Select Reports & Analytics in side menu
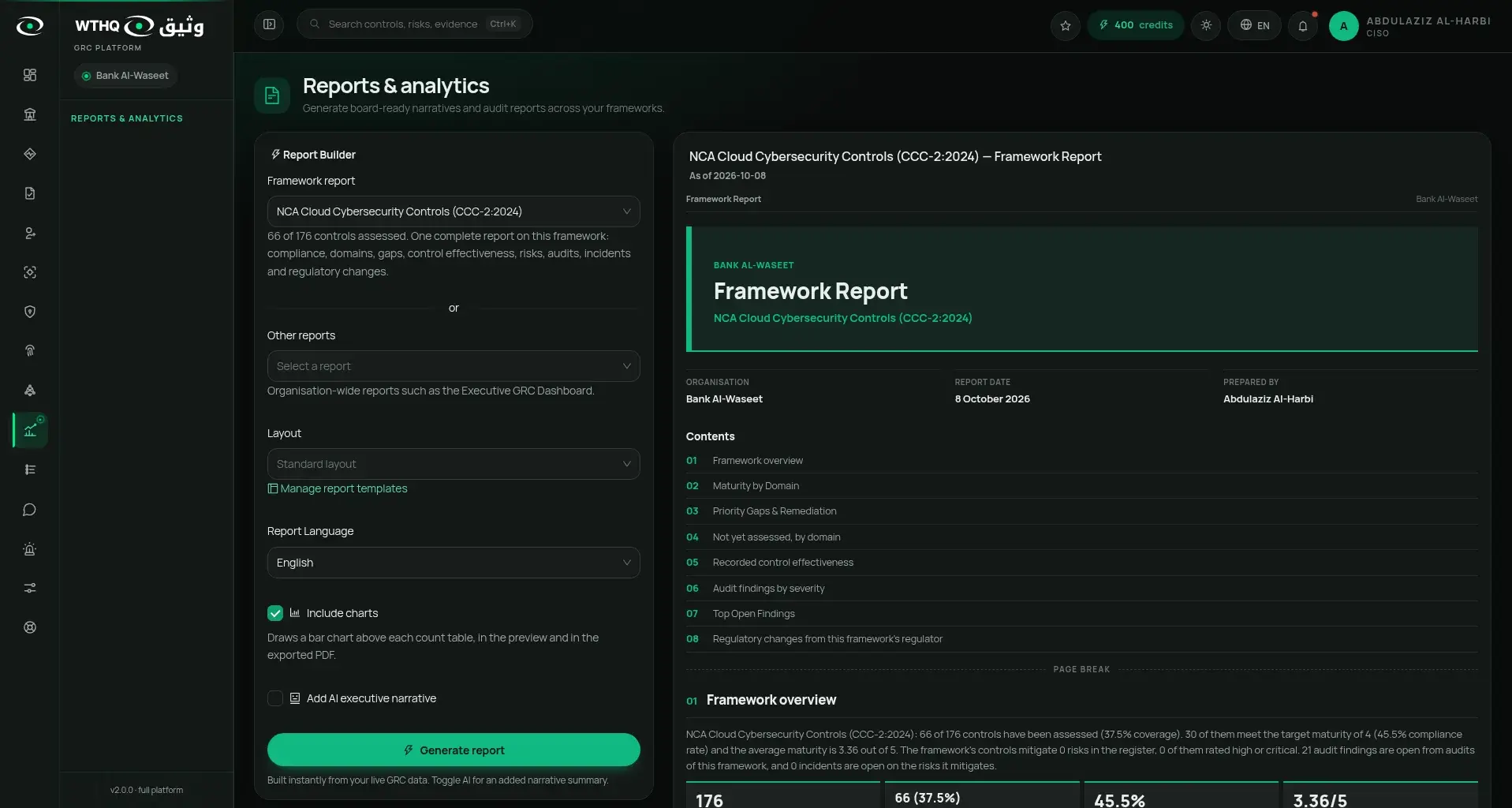The height and width of the screenshot is (808, 1512). pos(127,118)
